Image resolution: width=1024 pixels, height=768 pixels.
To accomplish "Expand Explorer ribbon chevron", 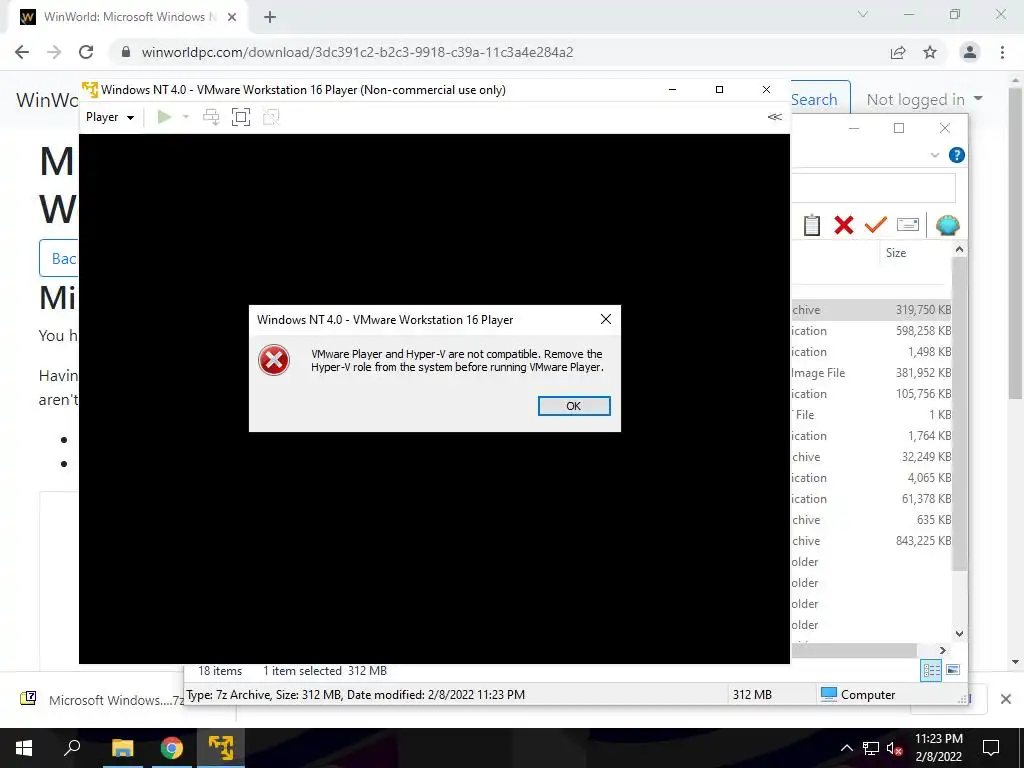I will click(935, 155).
